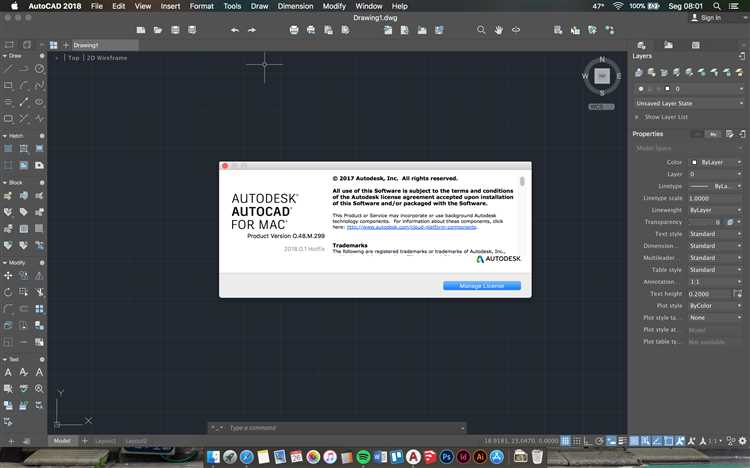
Task: Click the Top view label
Action: coord(73,58)
